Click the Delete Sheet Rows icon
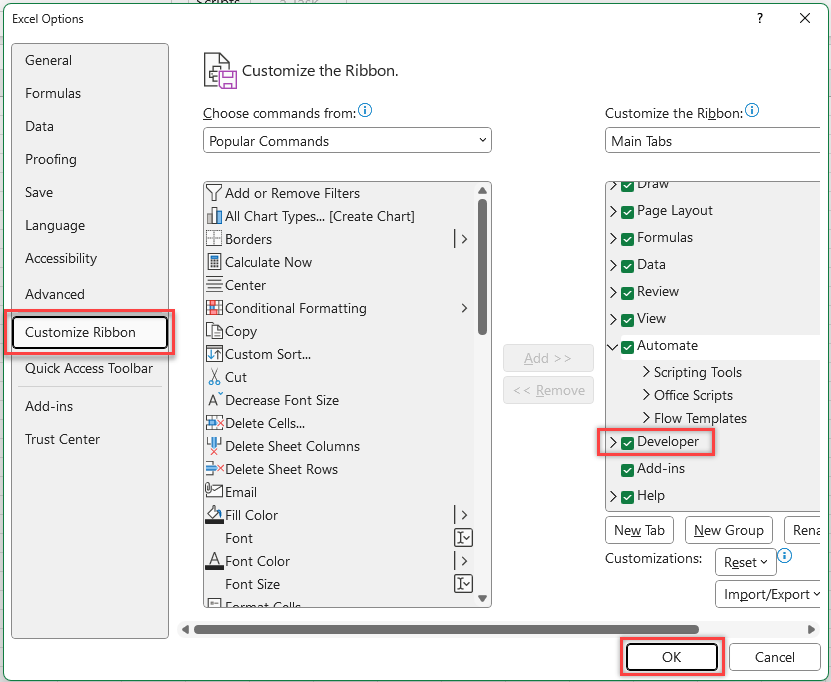Image resolution: width=831 pixels, height=682 pixels. click(x=213, y=469)
